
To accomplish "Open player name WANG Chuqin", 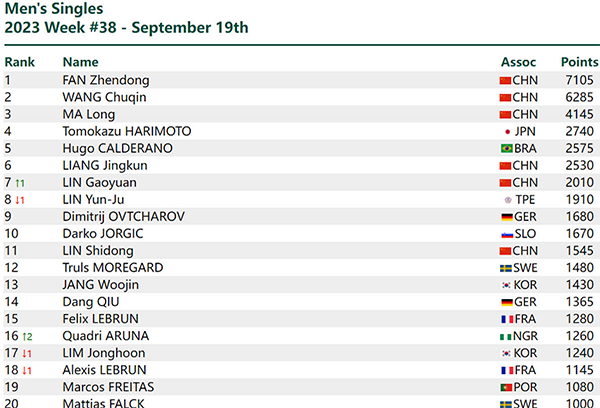I will [104, 97].
